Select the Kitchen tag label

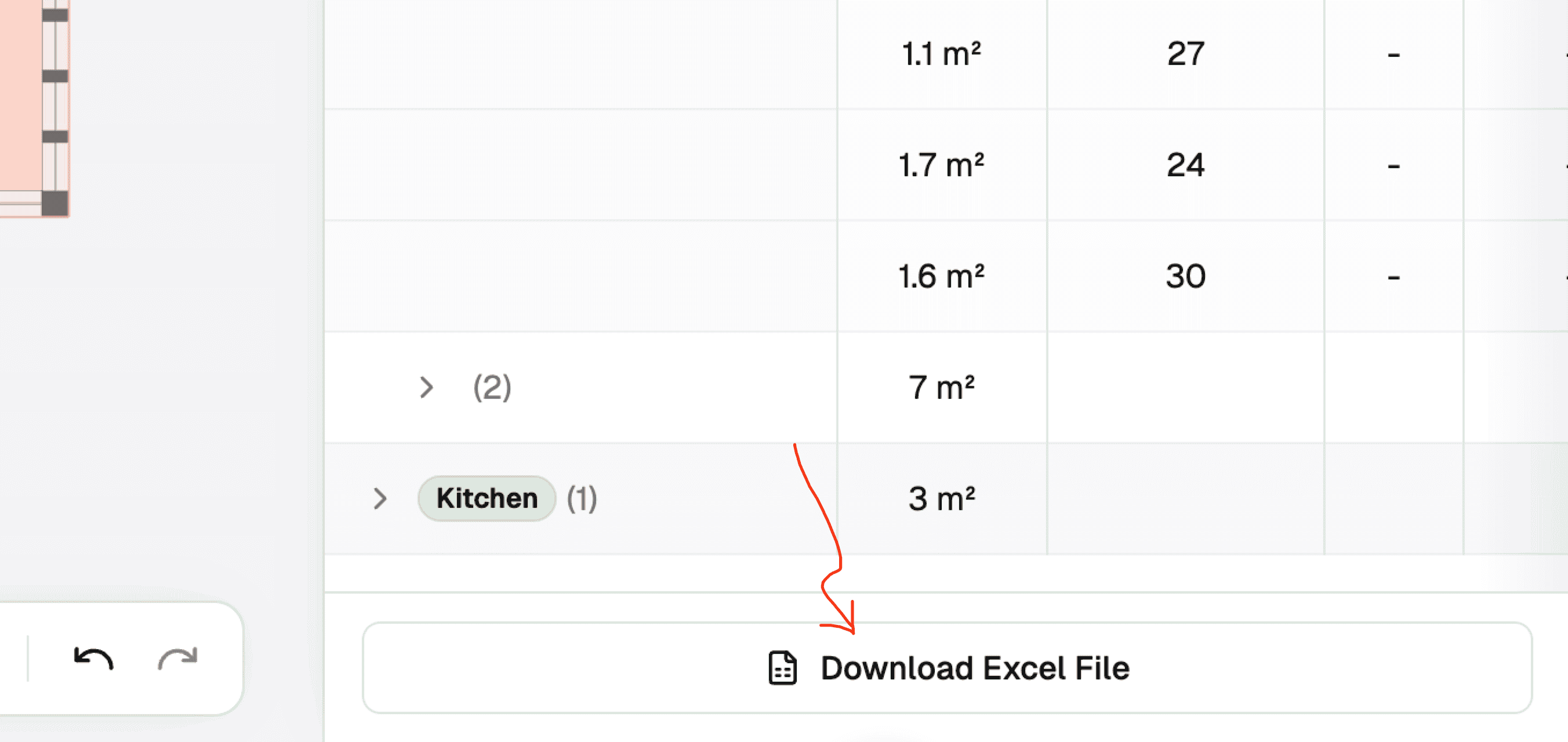[487, 499]
